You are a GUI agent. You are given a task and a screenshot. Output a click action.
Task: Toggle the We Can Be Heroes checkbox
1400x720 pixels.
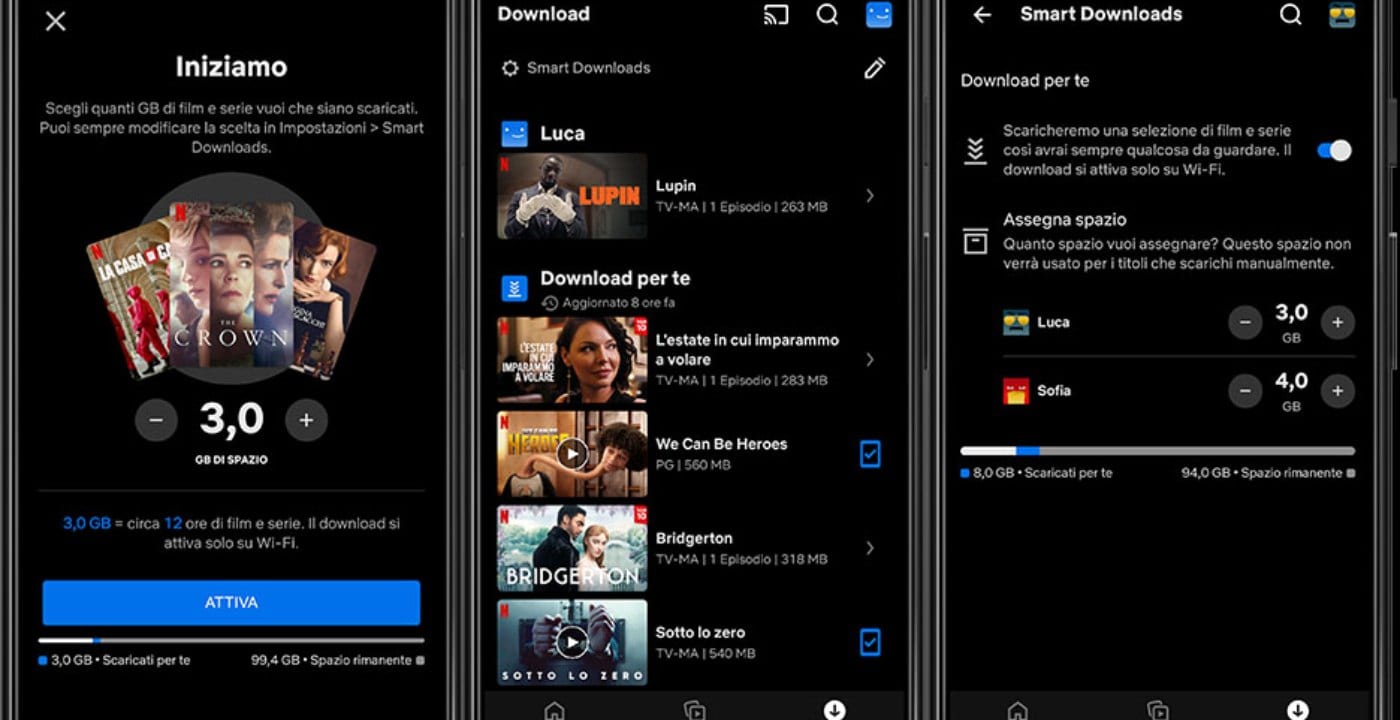click(870, 454)
